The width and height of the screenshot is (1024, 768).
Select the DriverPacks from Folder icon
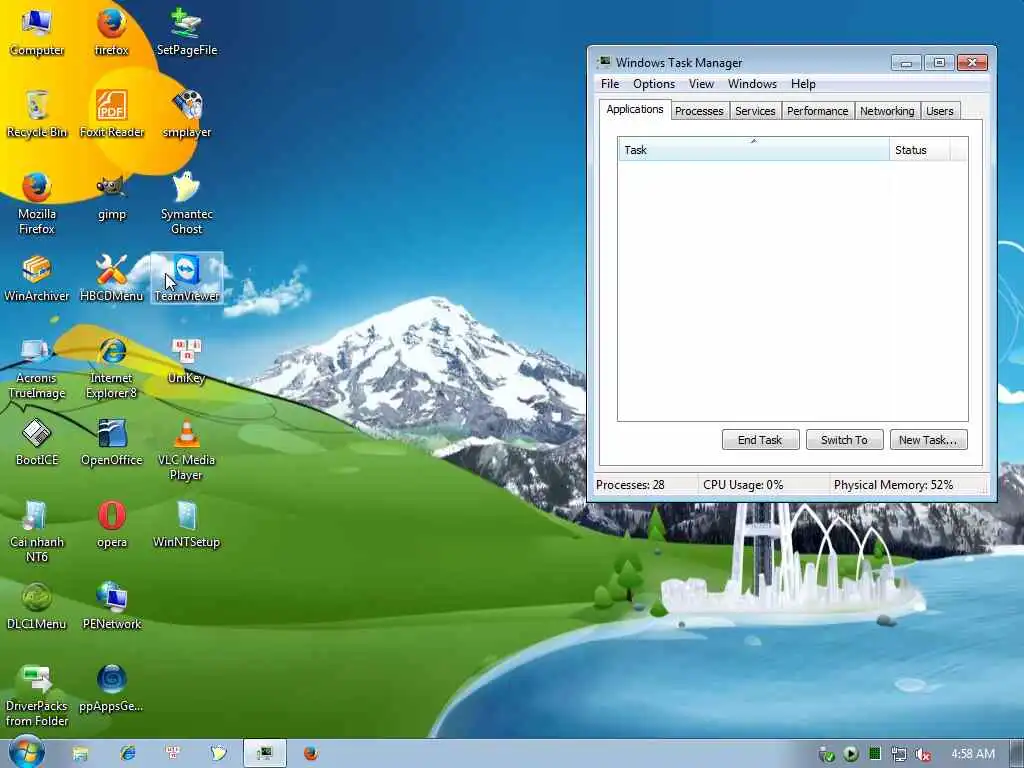click(37, 696)
